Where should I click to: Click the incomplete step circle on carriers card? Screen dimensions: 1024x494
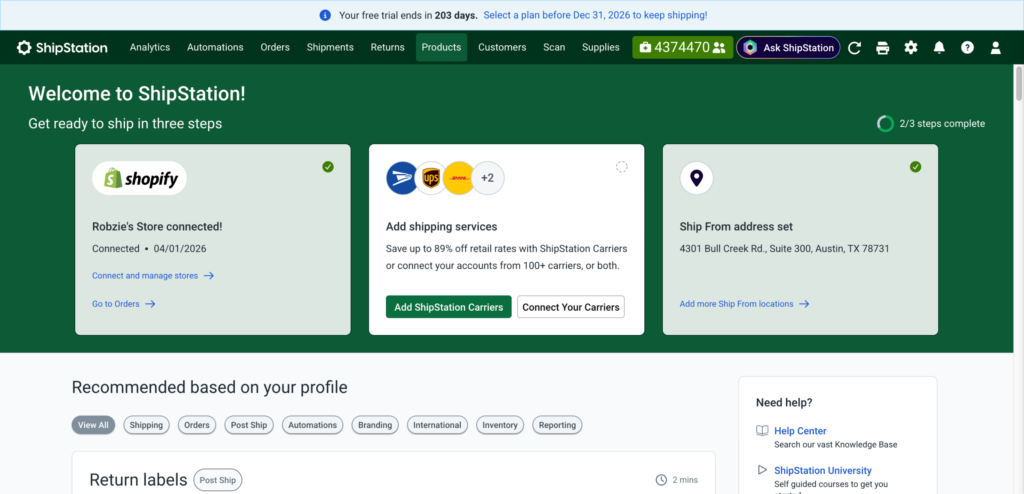tap(622, 167)
